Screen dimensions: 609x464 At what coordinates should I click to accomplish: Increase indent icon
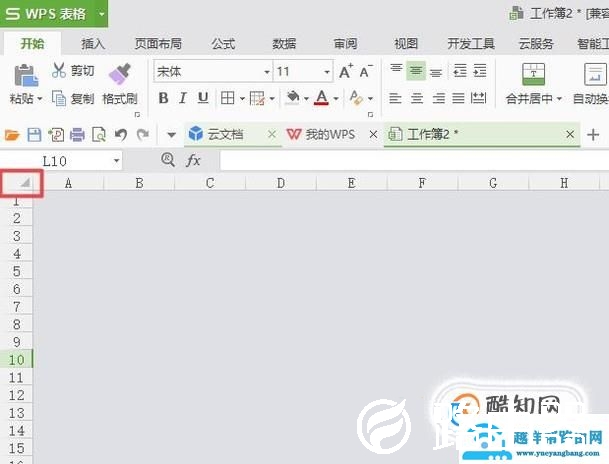[x=480, y=71]
